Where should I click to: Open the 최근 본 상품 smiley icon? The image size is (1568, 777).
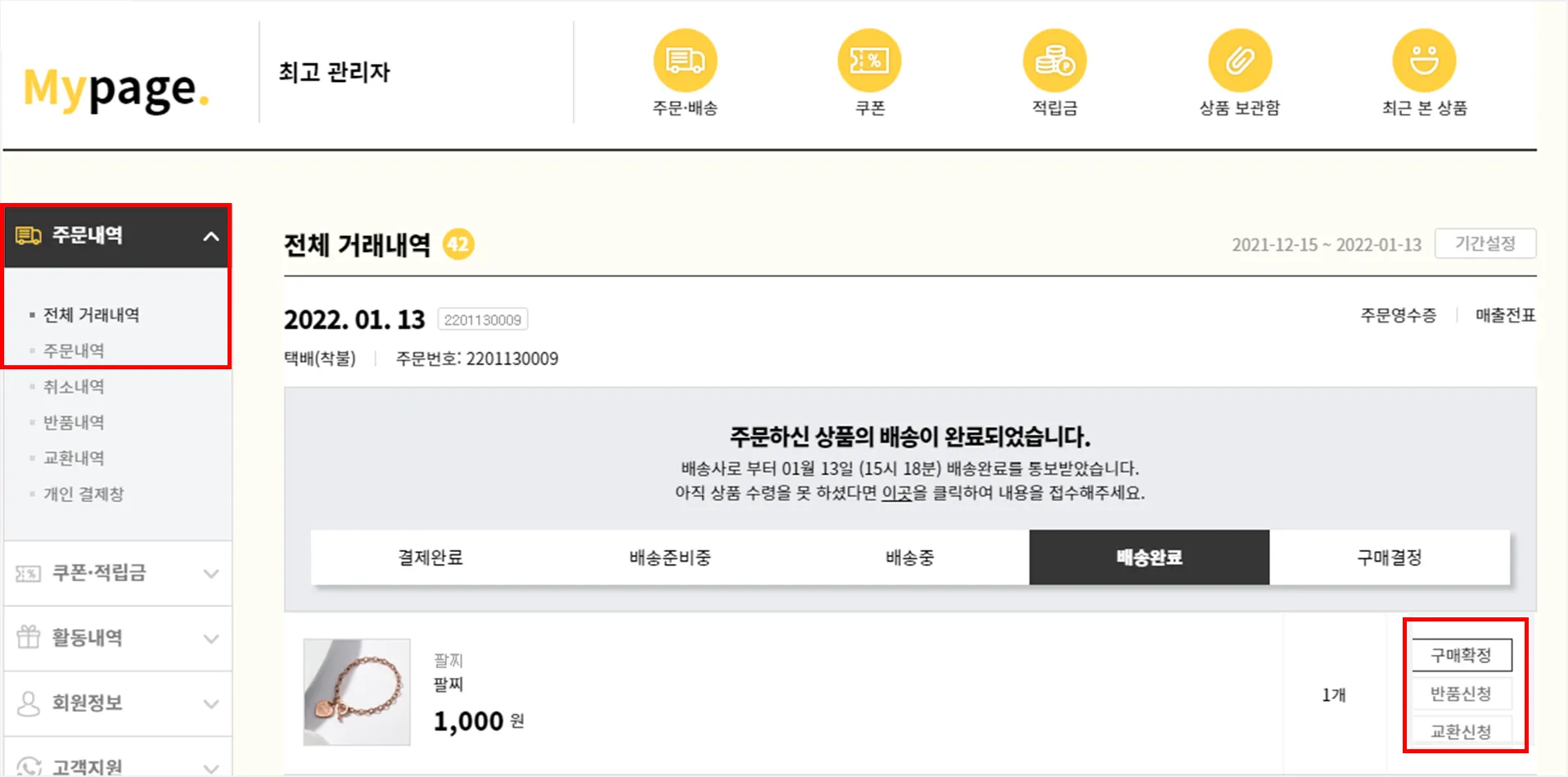click(1424, 61)
